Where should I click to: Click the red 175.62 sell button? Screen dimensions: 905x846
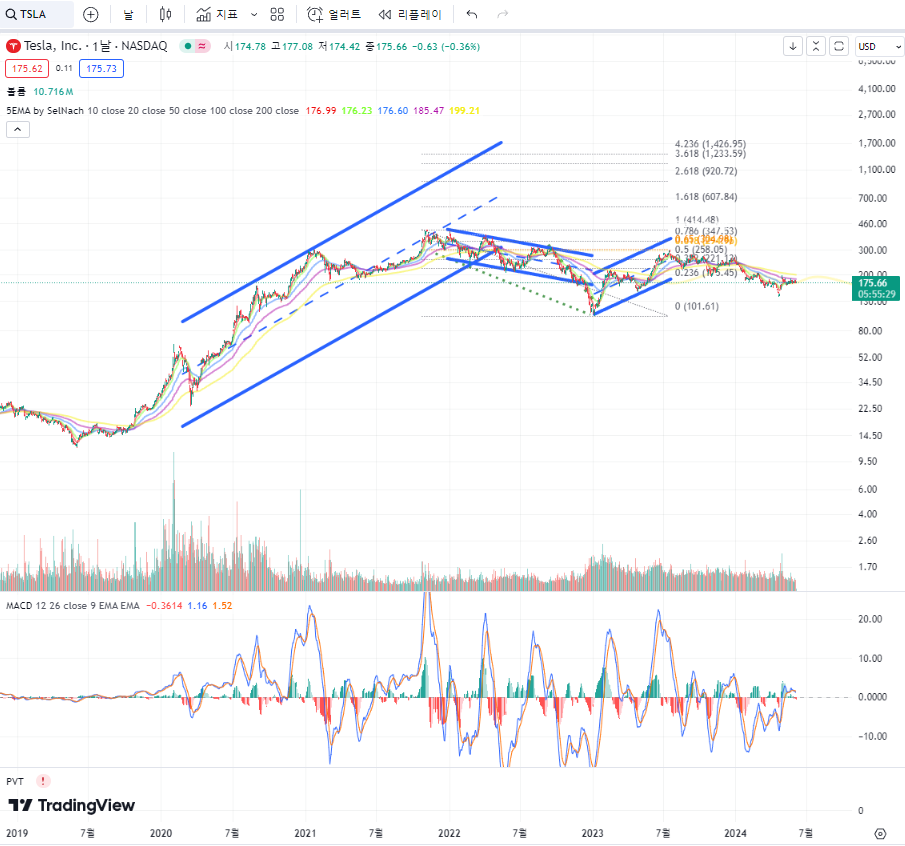coord(27,69)
